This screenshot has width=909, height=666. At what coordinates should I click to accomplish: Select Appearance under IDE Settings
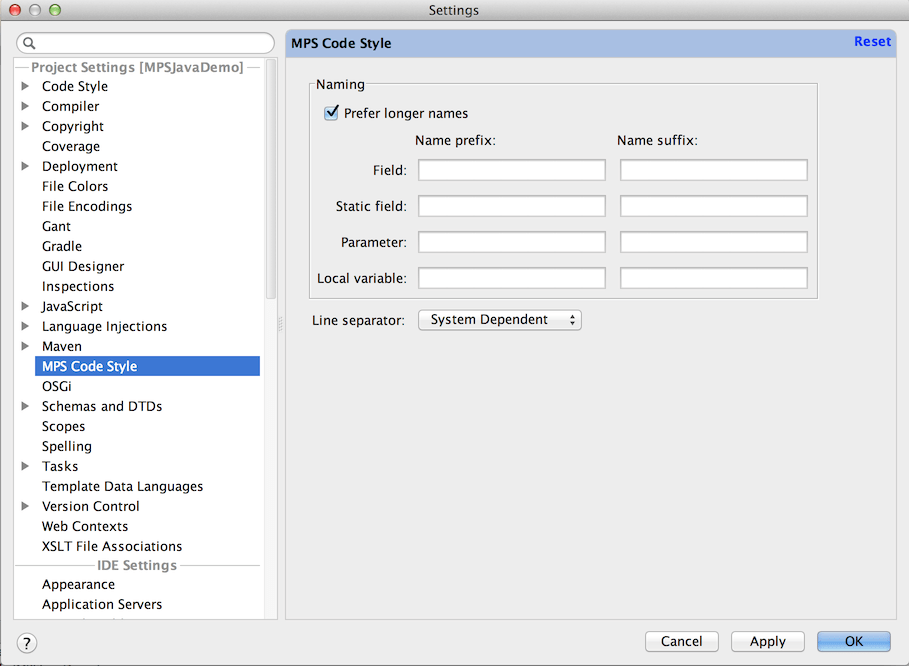click(x=78, y=584)
